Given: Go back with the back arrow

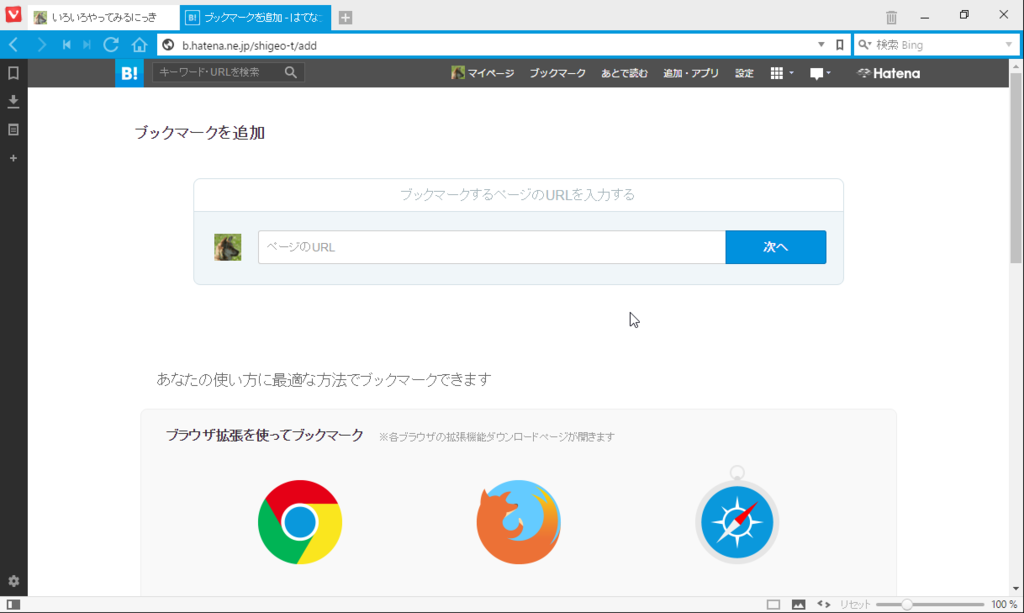Looking at the screenshot, I should point(14,44).
